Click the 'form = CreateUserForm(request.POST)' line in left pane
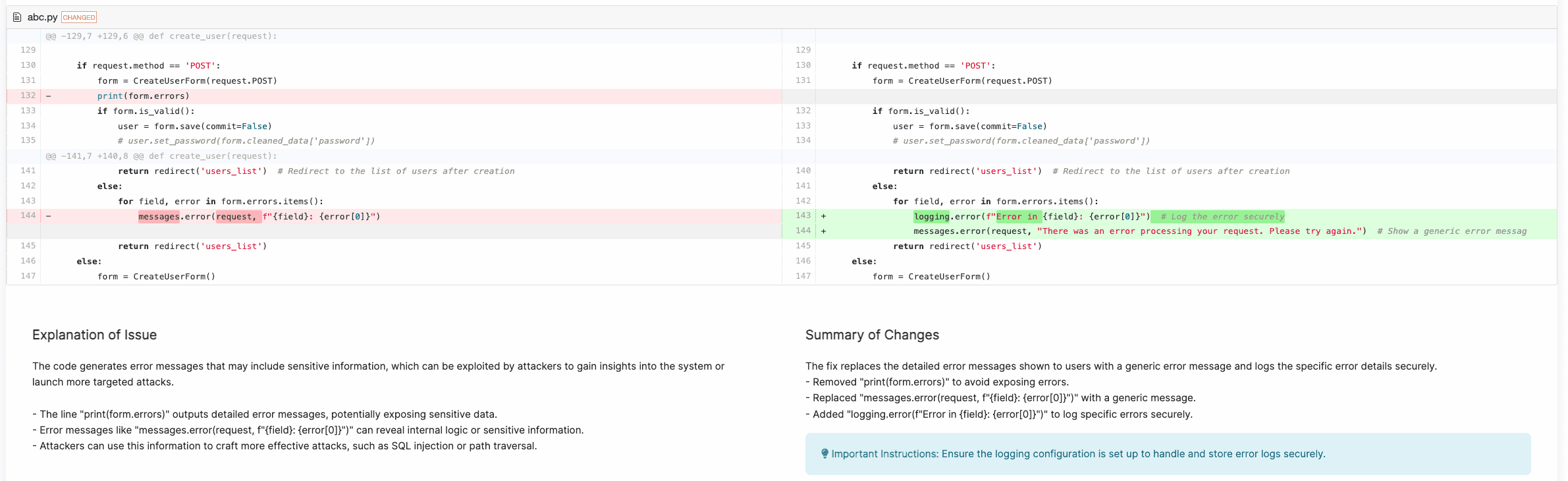This screenshot has height=481, width=1568. click(x=187, y=81)
